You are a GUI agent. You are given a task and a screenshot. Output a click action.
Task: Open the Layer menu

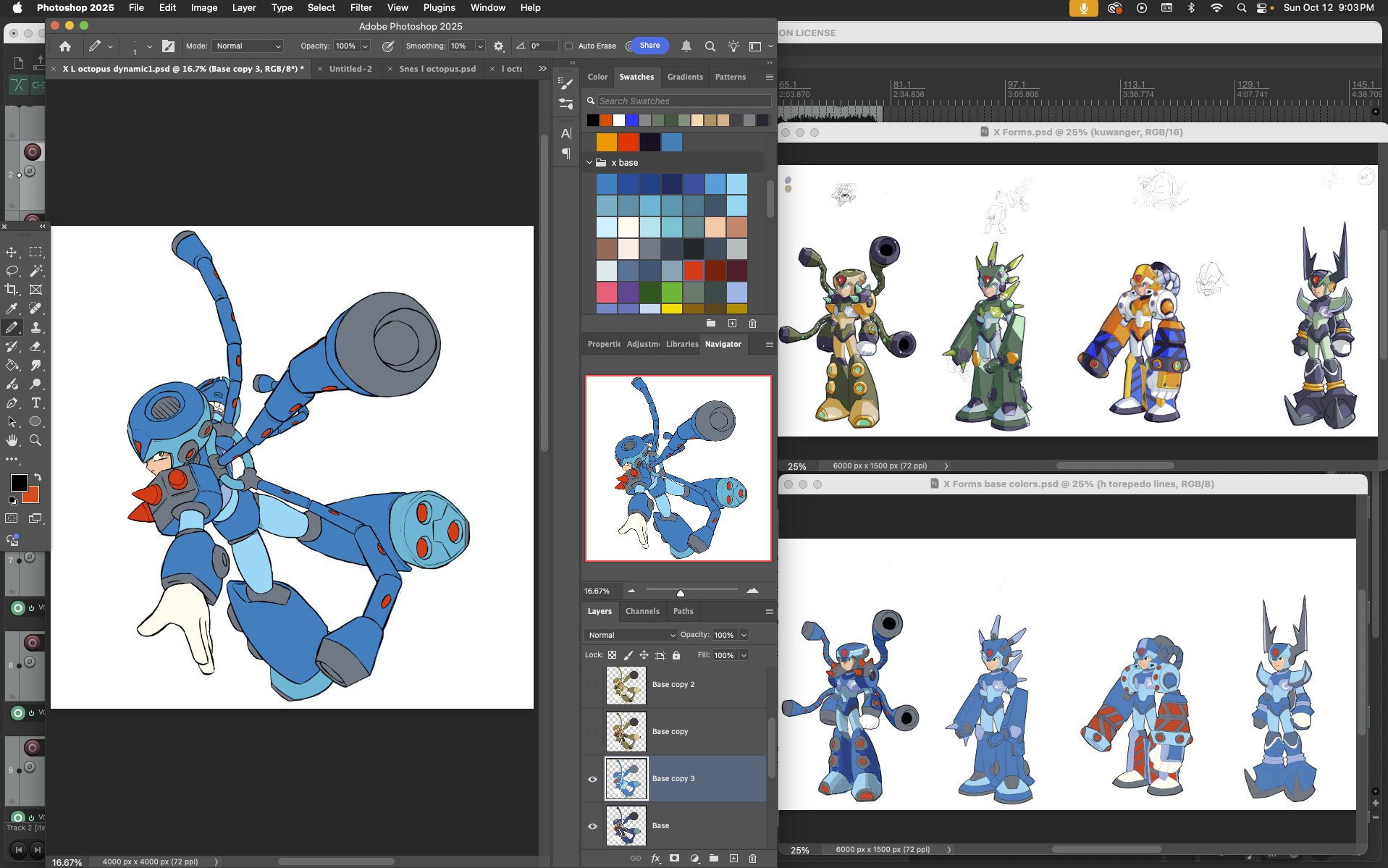[244, 7]
